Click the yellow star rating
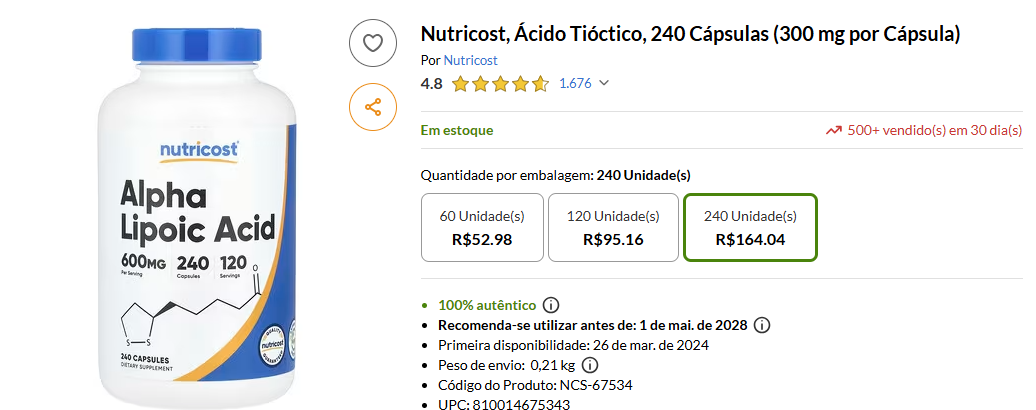The height and width of the screenshot is (410, 1036). click(x=500, y=84)
